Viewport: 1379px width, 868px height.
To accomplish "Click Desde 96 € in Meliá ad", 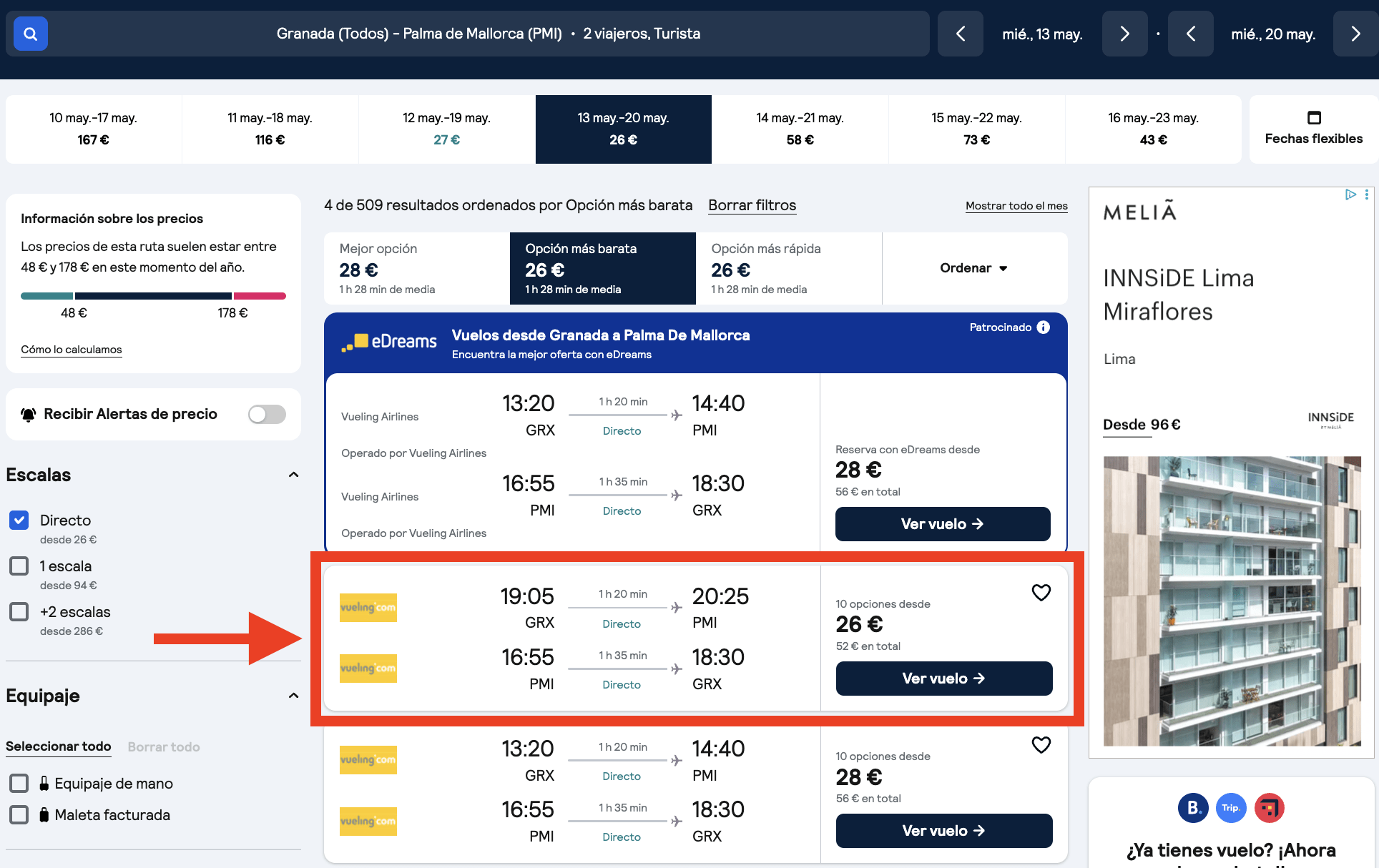I will click(1142, 425).
